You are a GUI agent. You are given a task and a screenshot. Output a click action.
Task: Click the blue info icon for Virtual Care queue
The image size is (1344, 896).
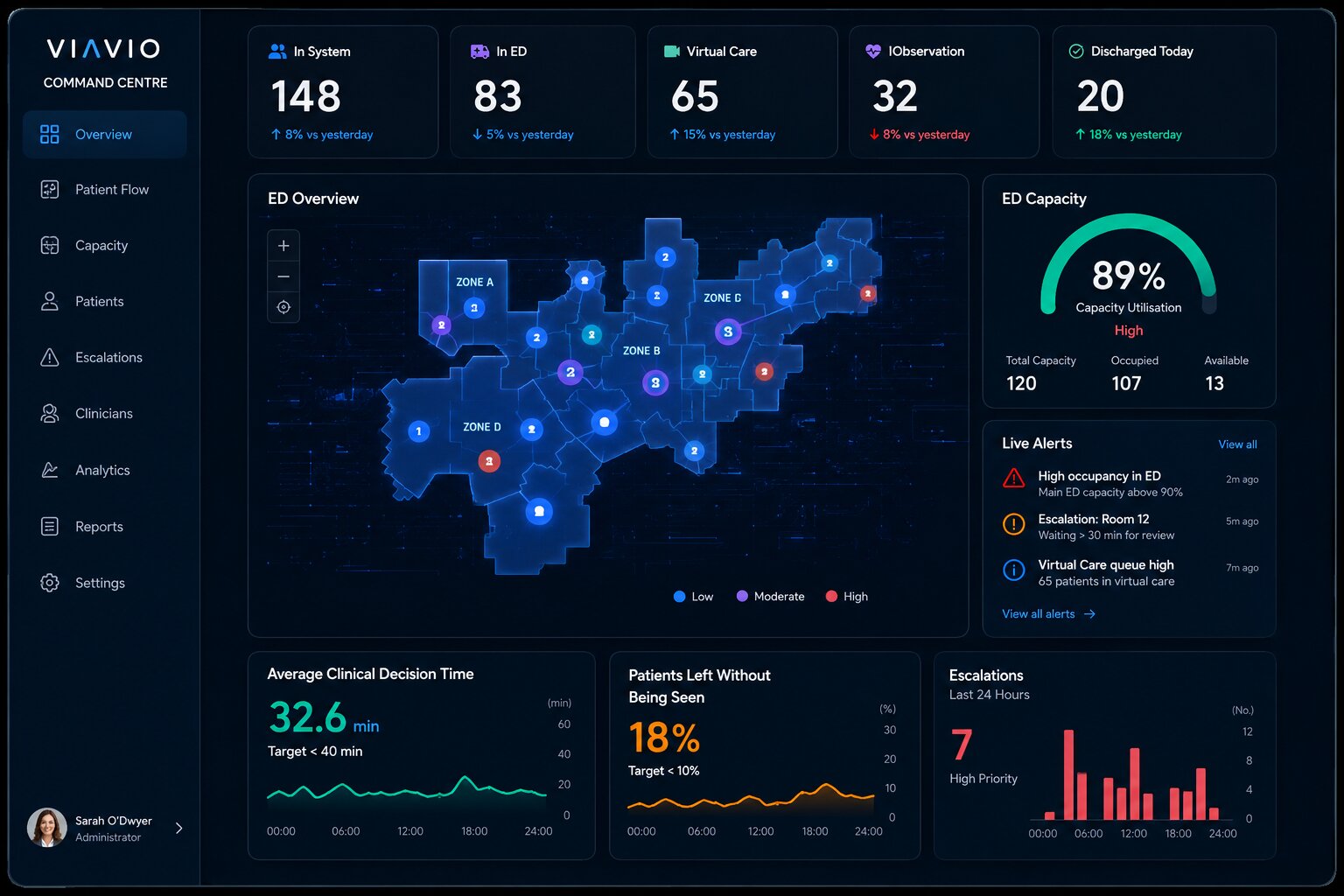point(1013,570)
